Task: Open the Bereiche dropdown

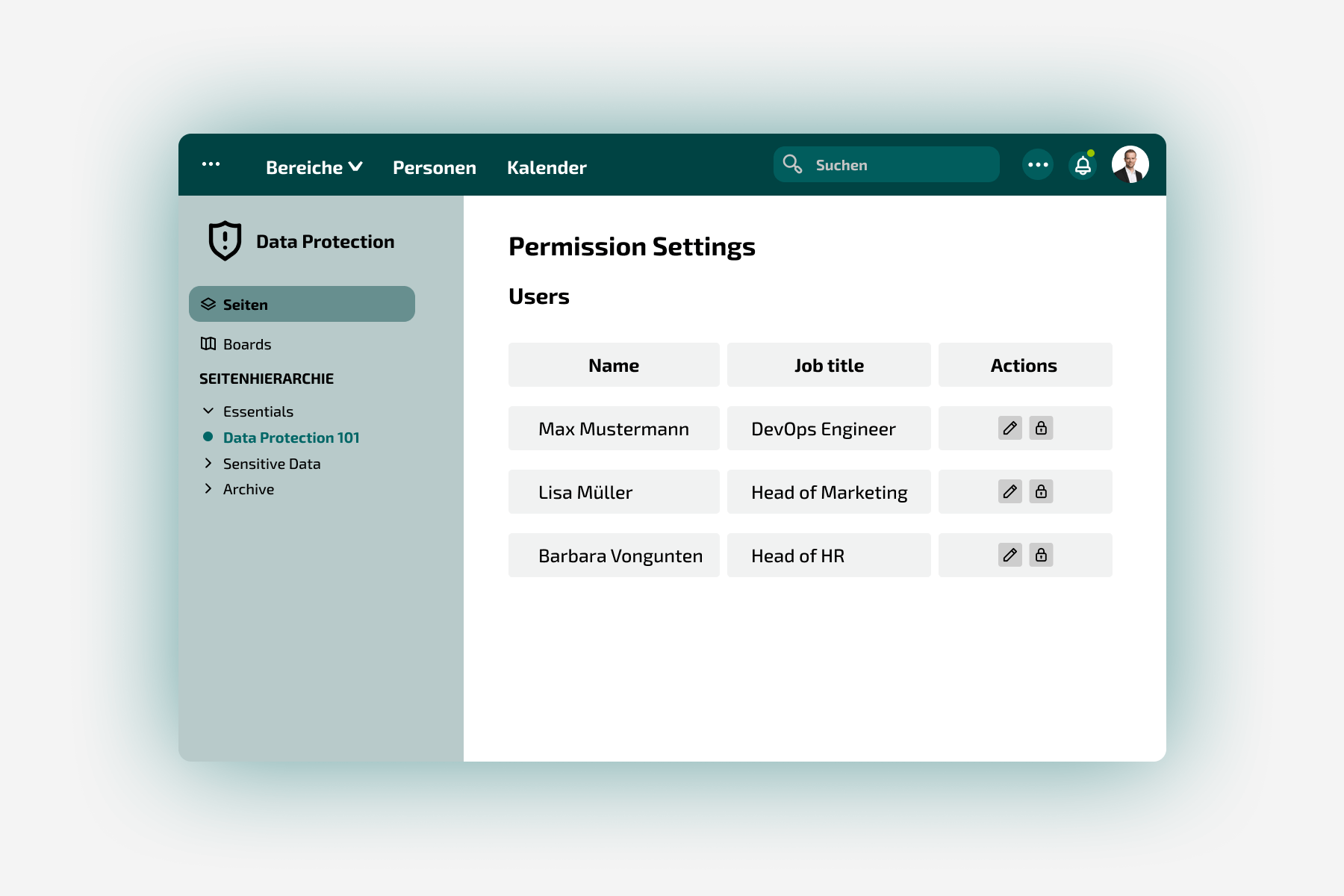Action: coord(314,167)
